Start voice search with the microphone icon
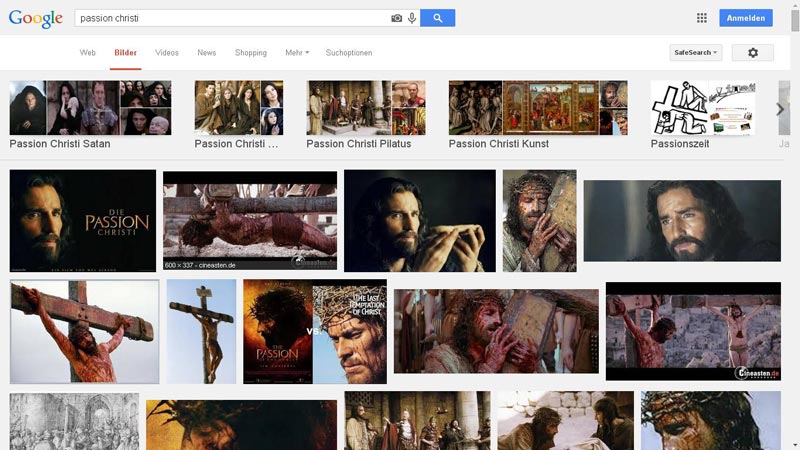 click(412, 18)
